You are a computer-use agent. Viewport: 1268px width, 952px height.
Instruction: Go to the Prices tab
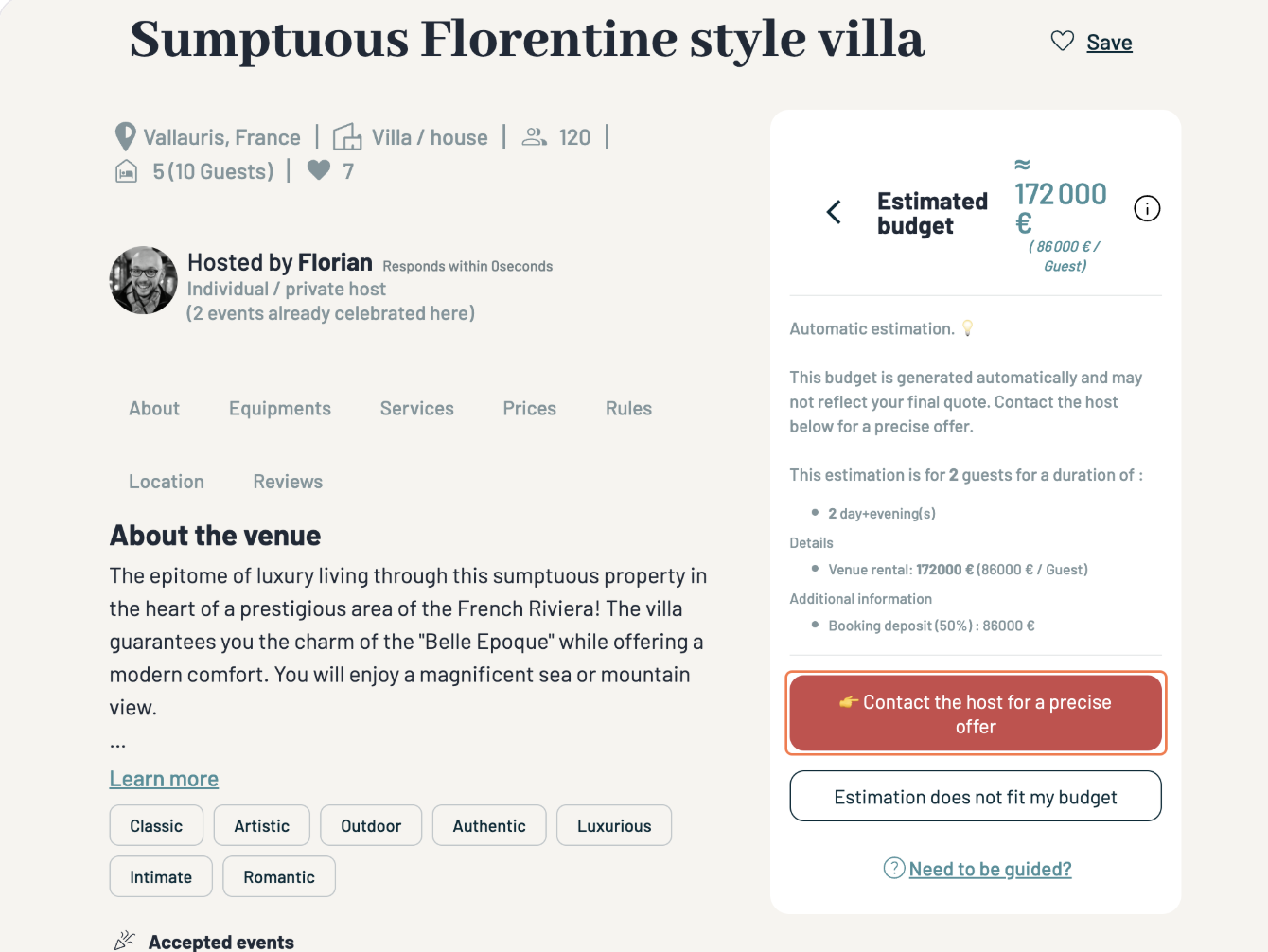pos(530,409)
